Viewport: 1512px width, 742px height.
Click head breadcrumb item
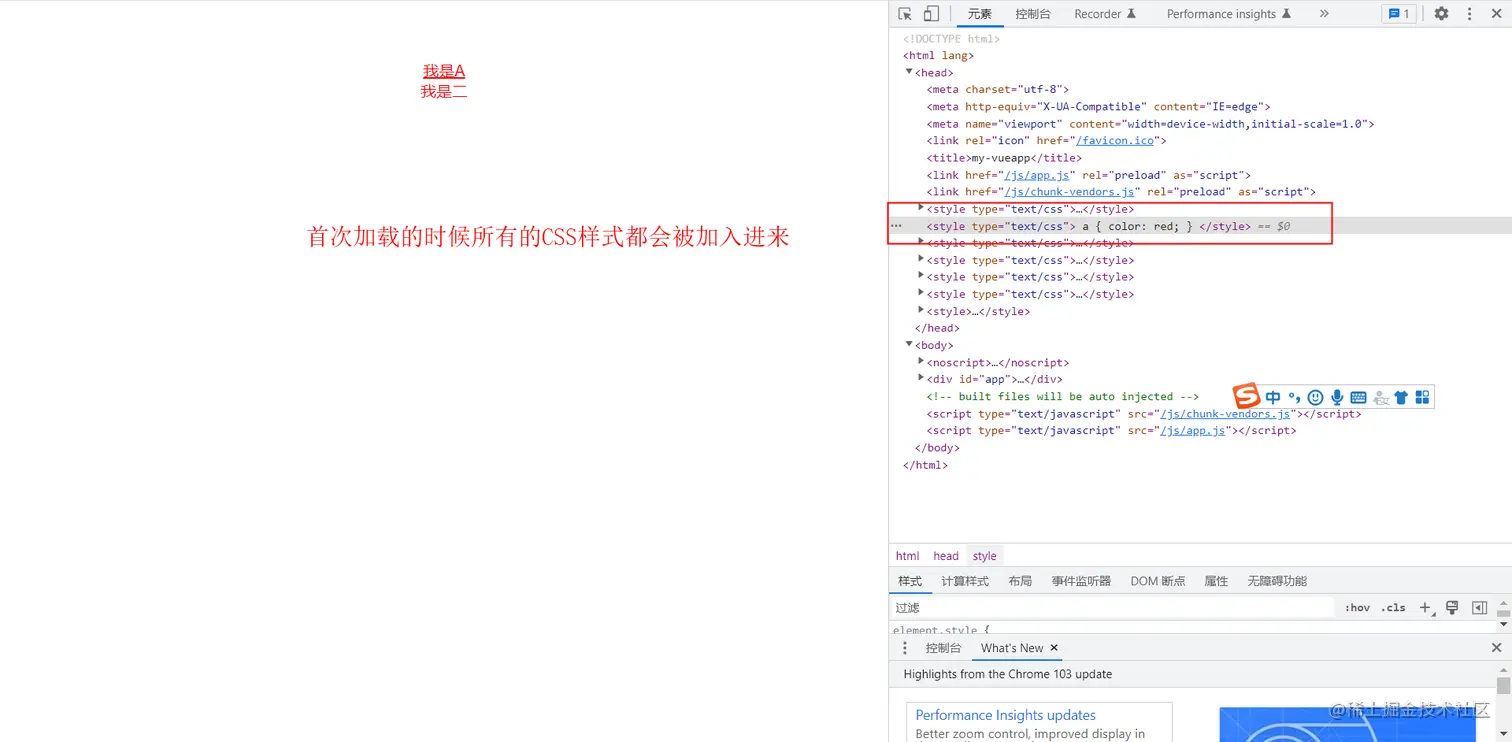946,556
